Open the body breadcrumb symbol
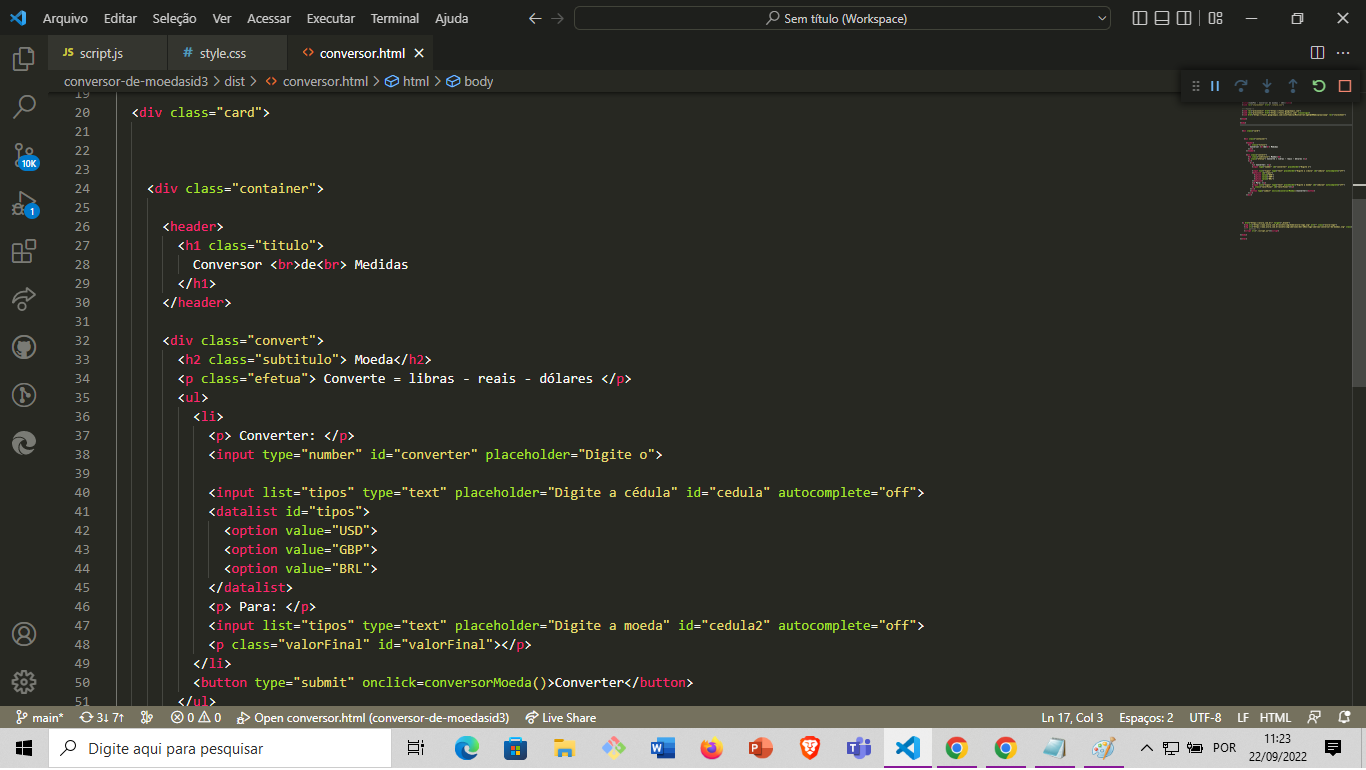The width and height of the screenshot is (1366, 770). tap(470, 81)
